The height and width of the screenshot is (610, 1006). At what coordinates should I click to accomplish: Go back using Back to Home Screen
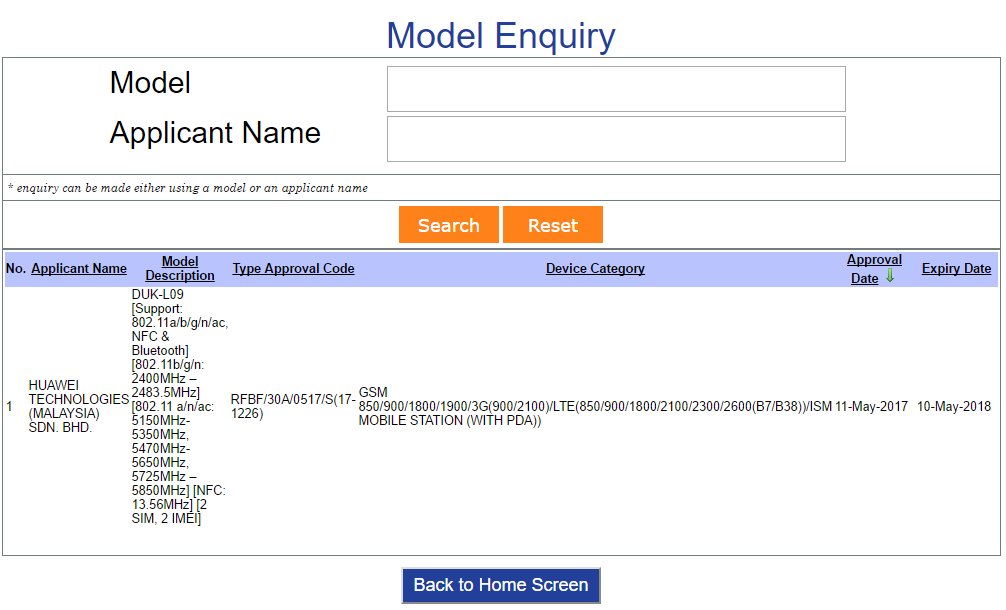[501, 585]
